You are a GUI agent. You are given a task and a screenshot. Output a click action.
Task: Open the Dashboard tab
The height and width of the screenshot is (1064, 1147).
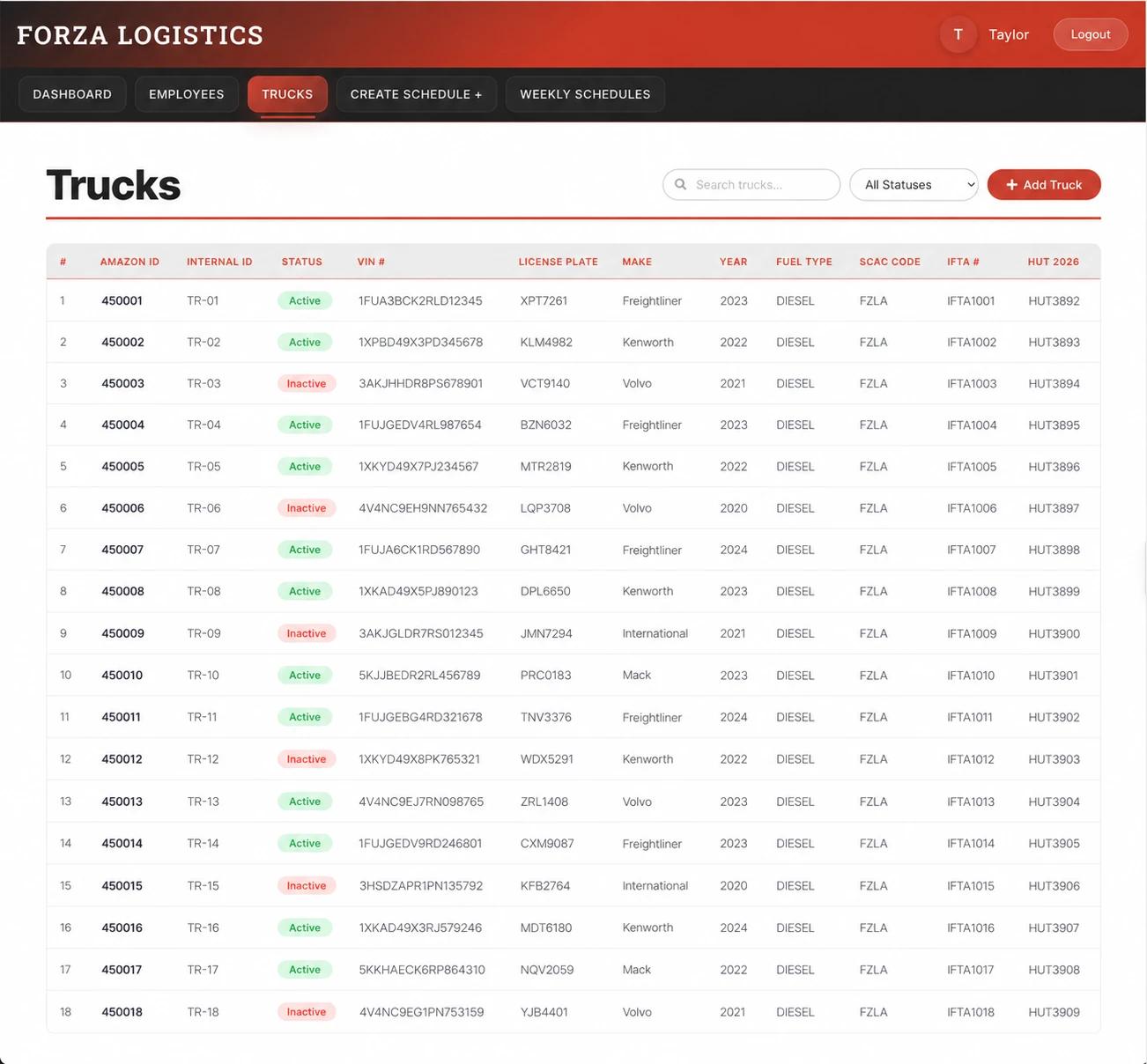(72, 94)
